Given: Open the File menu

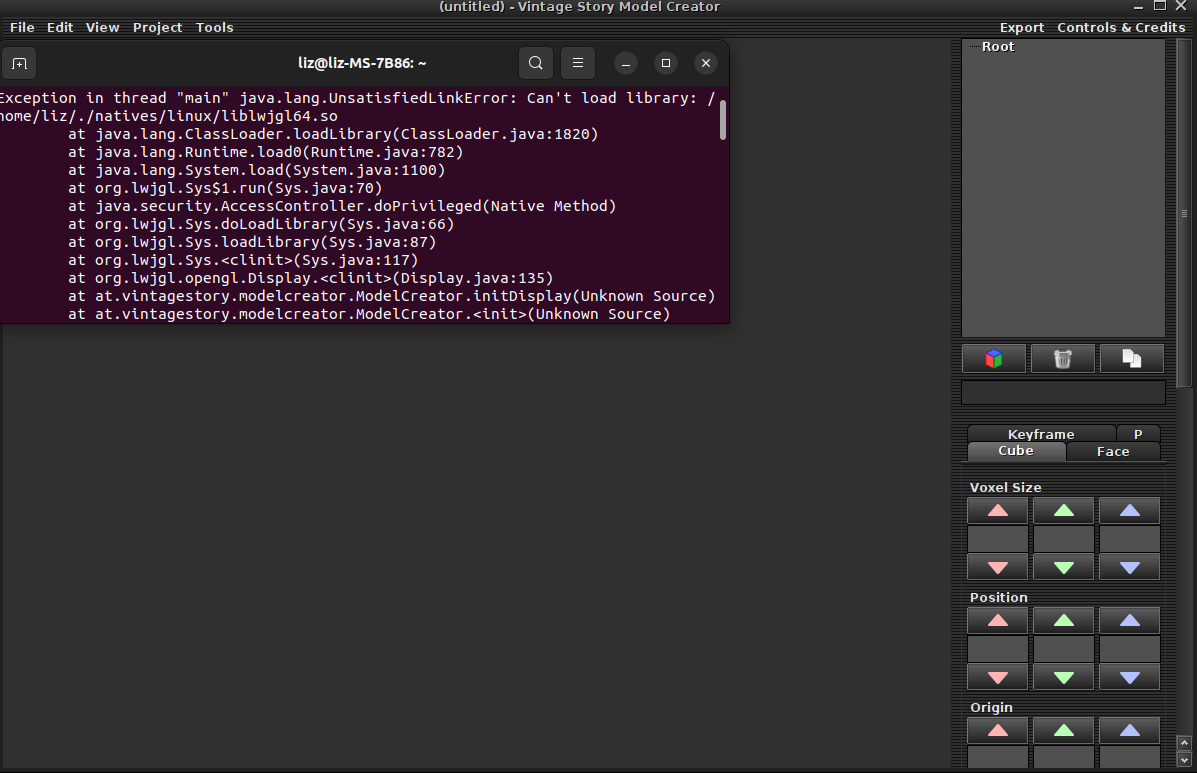Looking at the screenshot, I should coord(22,28).
